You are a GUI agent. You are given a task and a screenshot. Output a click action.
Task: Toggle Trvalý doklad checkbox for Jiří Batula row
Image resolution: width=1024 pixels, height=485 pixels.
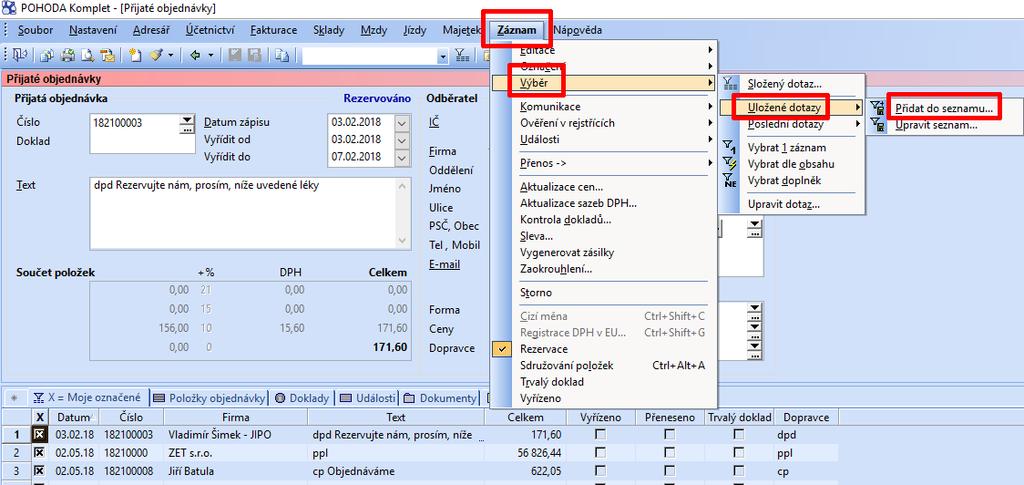[739, 471]
